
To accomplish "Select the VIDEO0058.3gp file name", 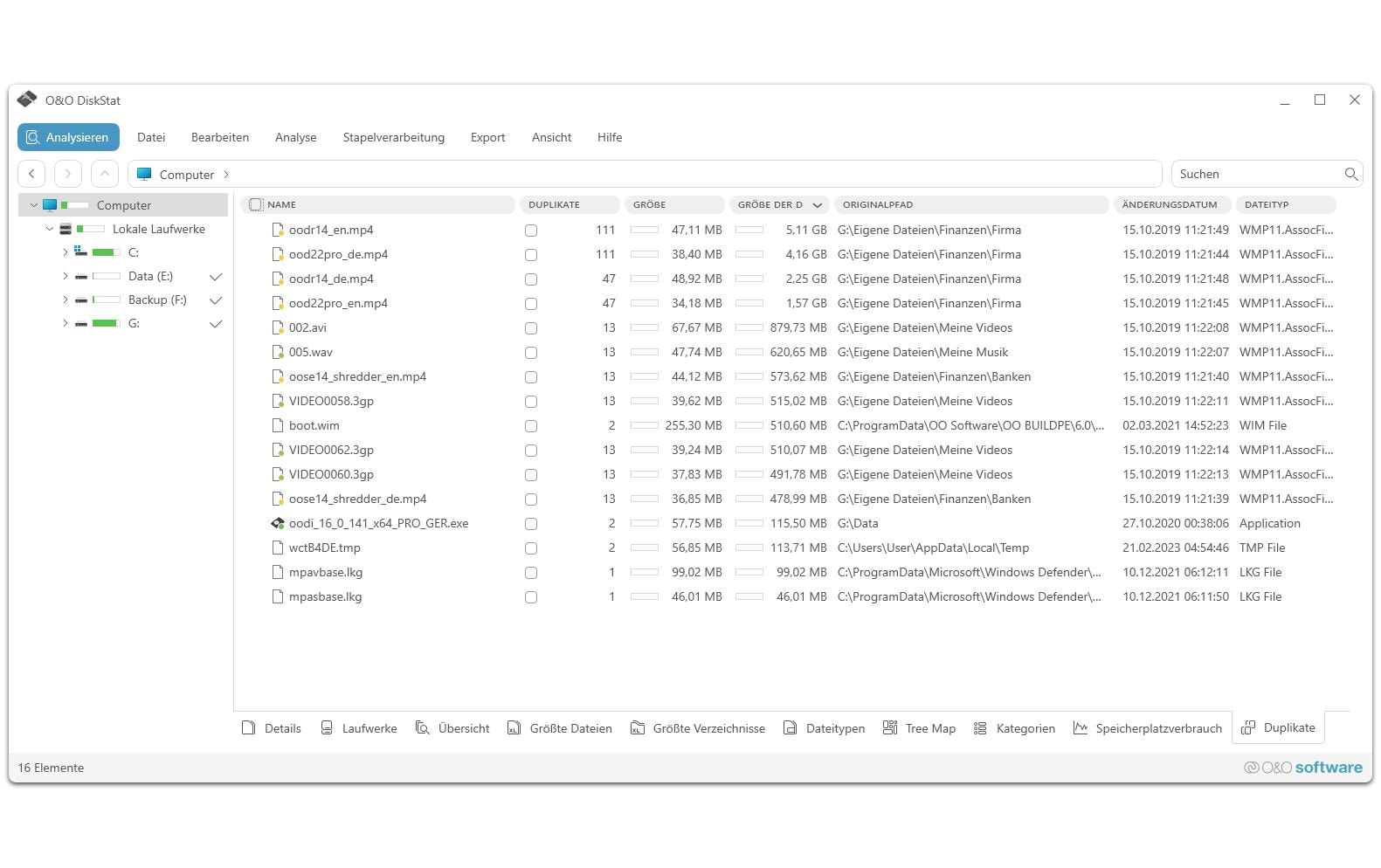I will pyautogui.click(x=331, y=401).
